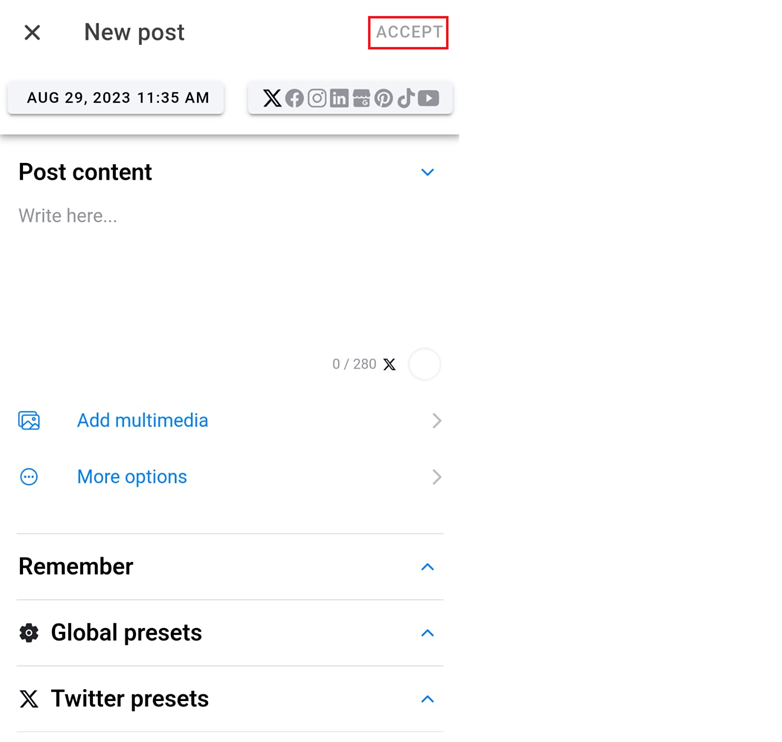Open the More options menu item
This screenshot has width=782, height=742.
(x=132, y=477)
